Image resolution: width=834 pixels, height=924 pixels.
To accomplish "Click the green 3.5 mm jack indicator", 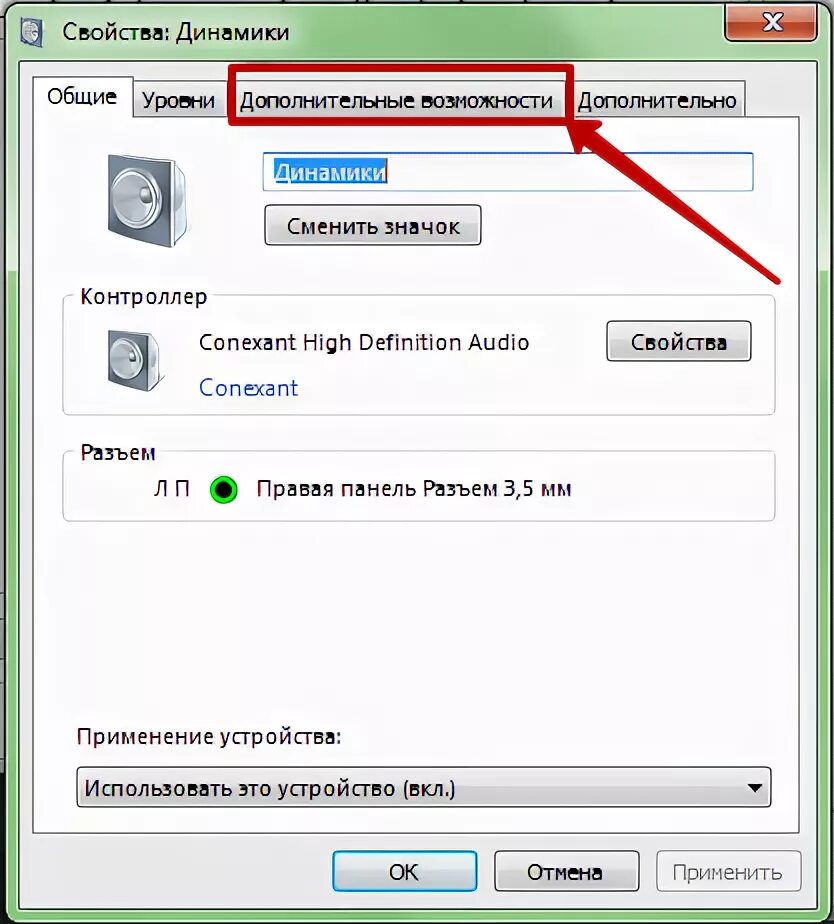I will 224,489.
